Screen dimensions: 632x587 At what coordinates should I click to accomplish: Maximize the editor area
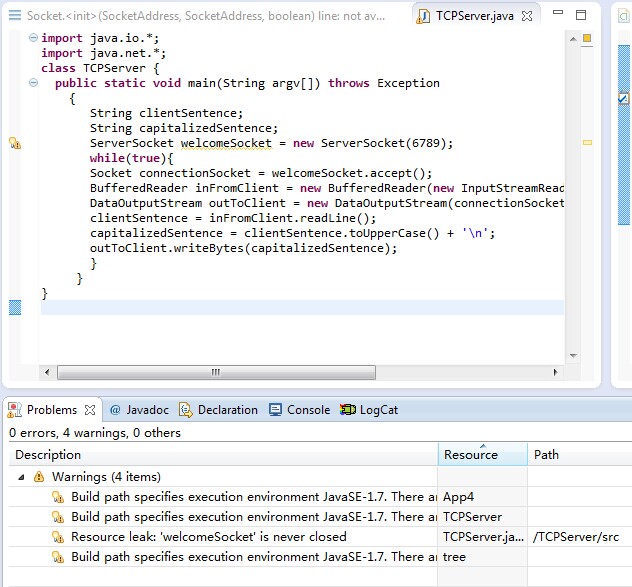pos(581,15)
